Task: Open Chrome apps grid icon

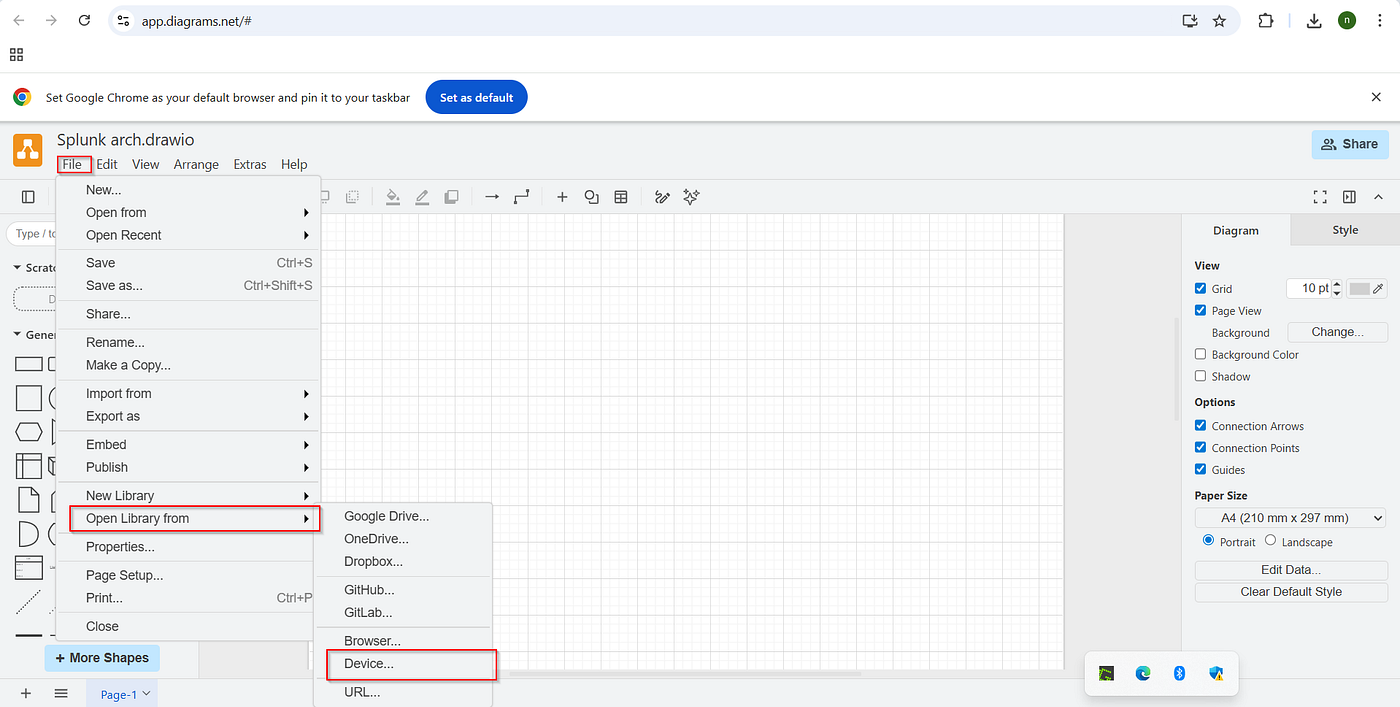Action: click(16, 54)
